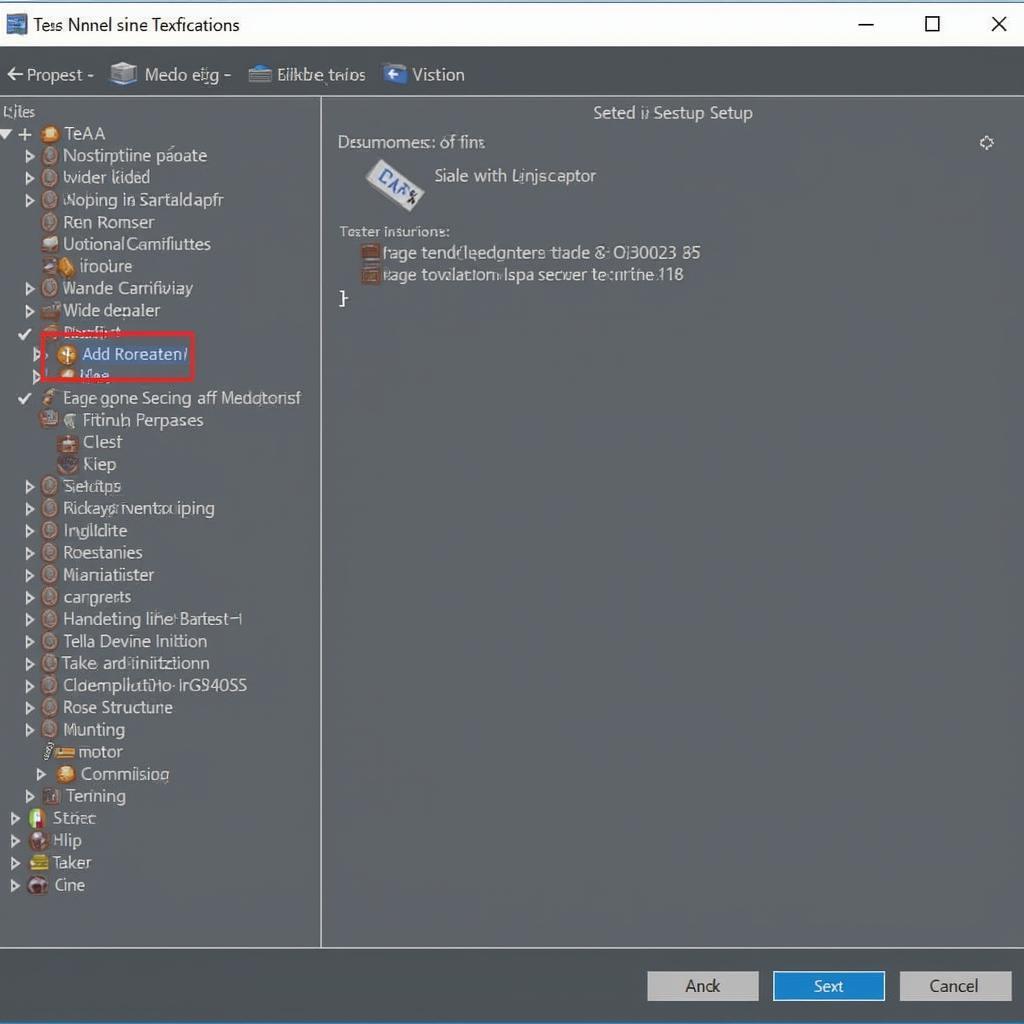Expand the Stirec node
Viewport: 1024px width, 1024px height.
[15, 818]
